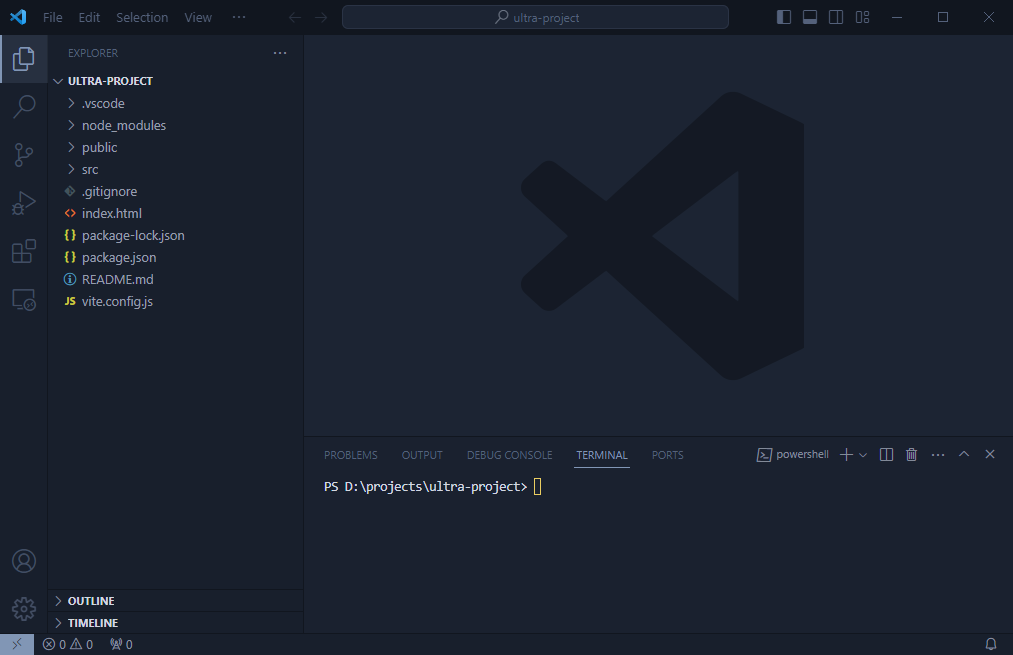
Task: Go back in navigation history
Action: (295, 17)
